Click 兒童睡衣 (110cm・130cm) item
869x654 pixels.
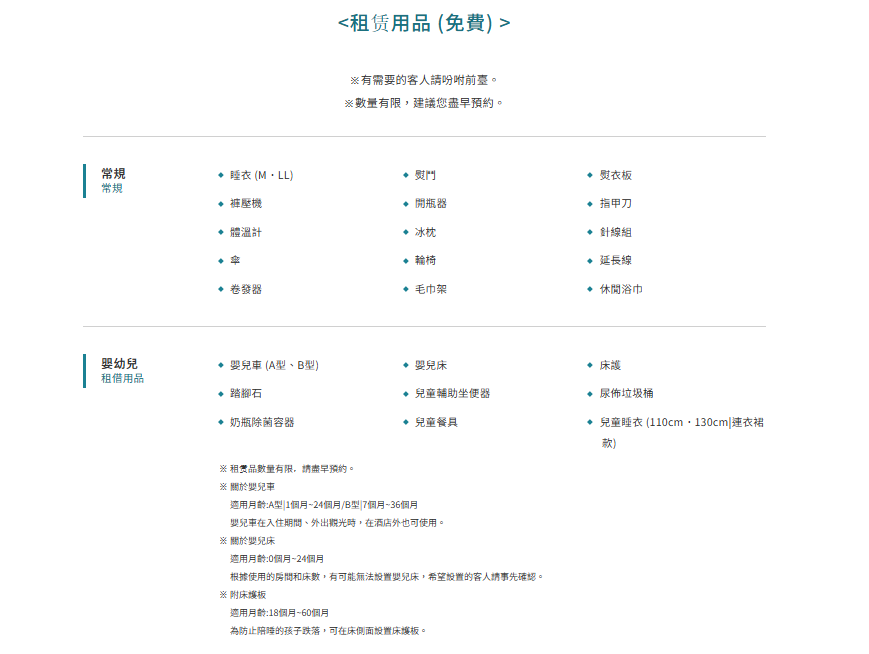(682, 432)
